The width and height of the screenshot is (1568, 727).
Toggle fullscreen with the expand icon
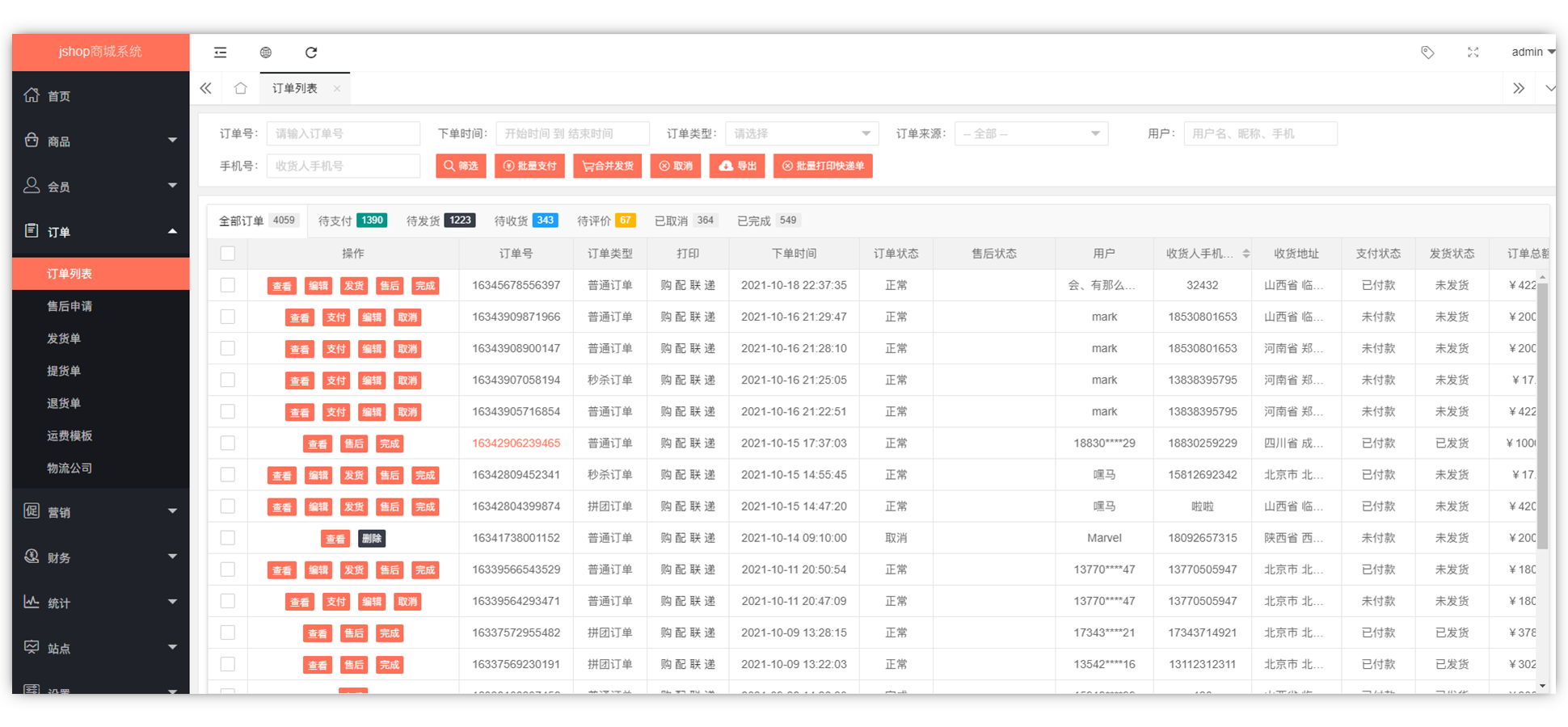click(1473, 53)
